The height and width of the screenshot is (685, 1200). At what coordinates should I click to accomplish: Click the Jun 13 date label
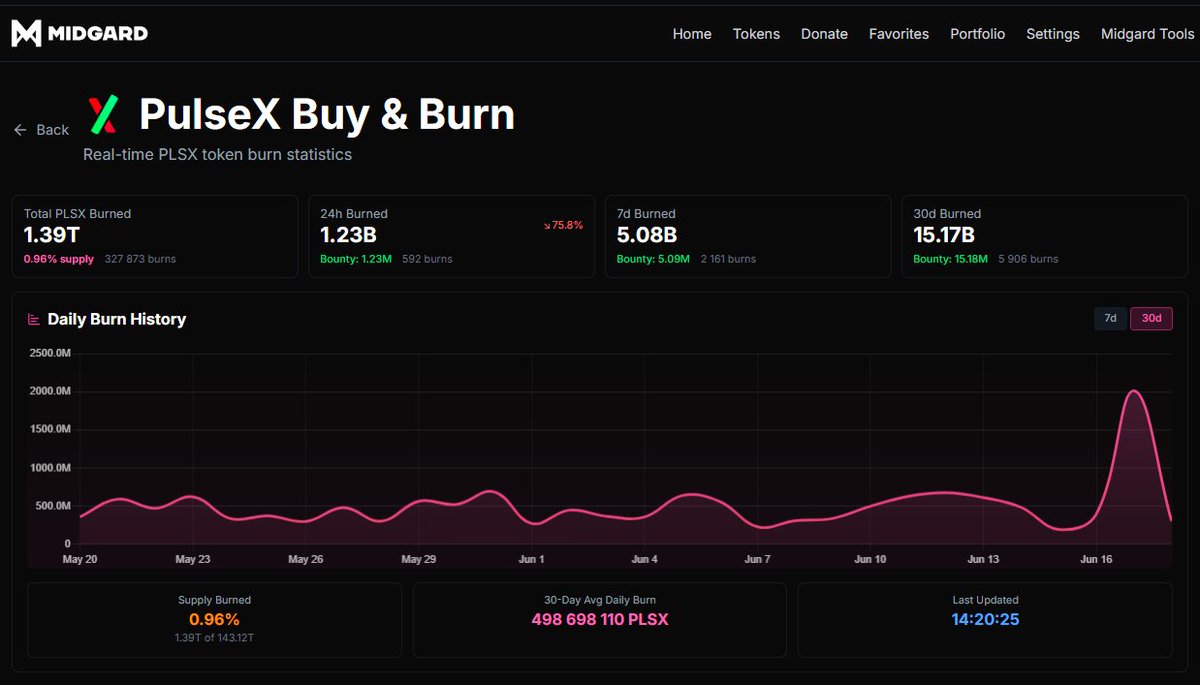pyautogui.click(x=983, y=559)
